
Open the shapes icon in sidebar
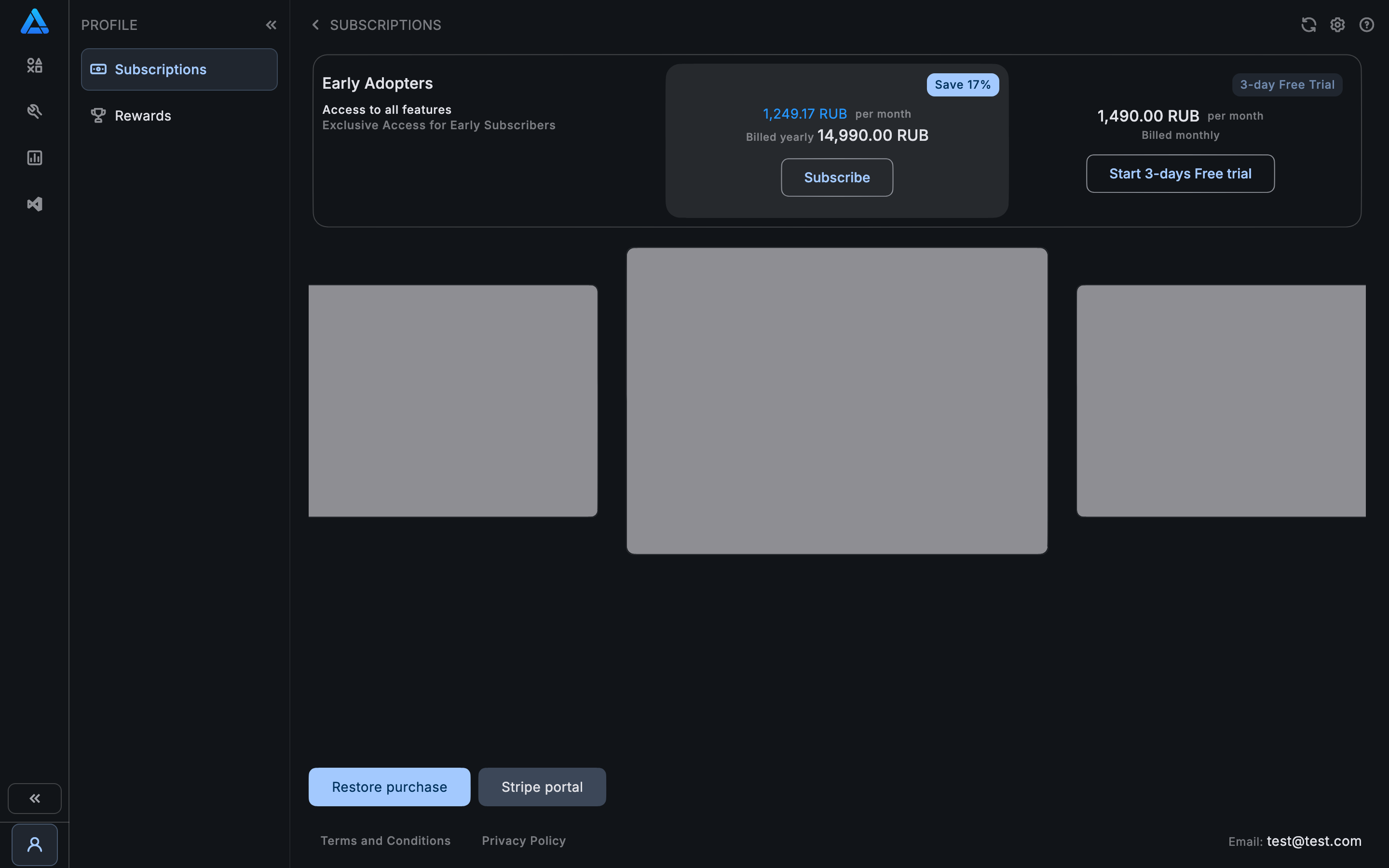(x=34, y=66)
